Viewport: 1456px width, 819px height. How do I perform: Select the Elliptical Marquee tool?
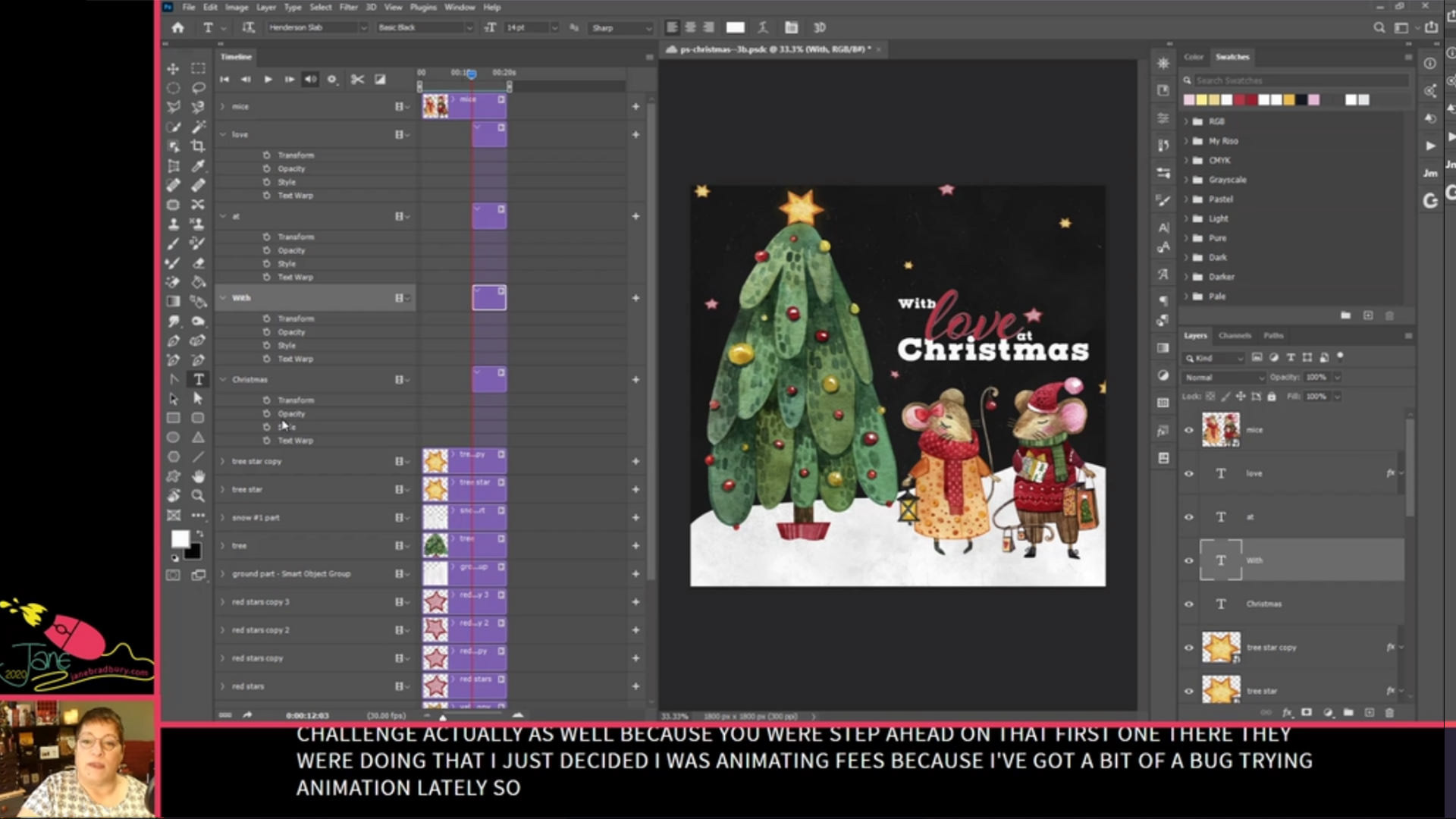pos(174,87)
